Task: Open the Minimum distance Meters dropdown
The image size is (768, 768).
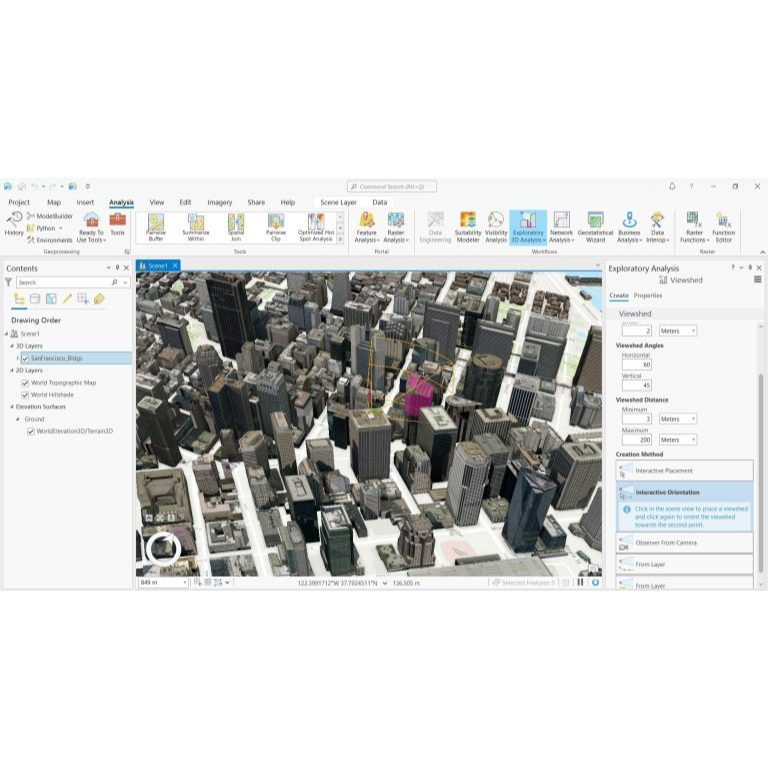Action: pyautogui.click(x=677, y=419)
